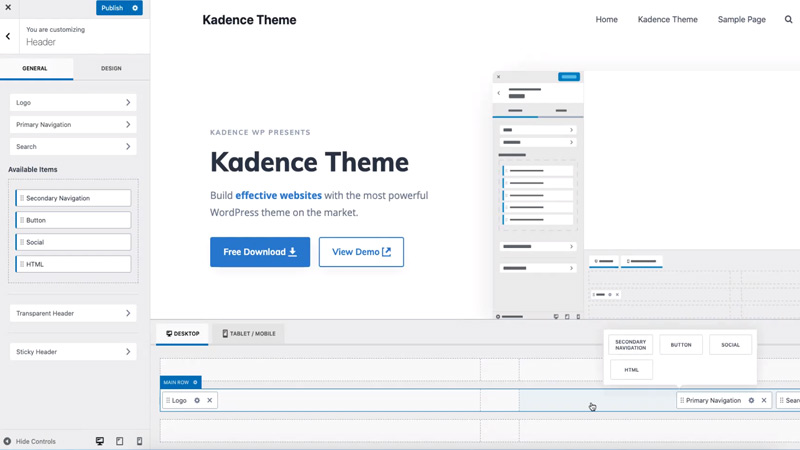800x450 pixels.
Task: Open Logo item settings gear in builder
Action: [197, 401]
